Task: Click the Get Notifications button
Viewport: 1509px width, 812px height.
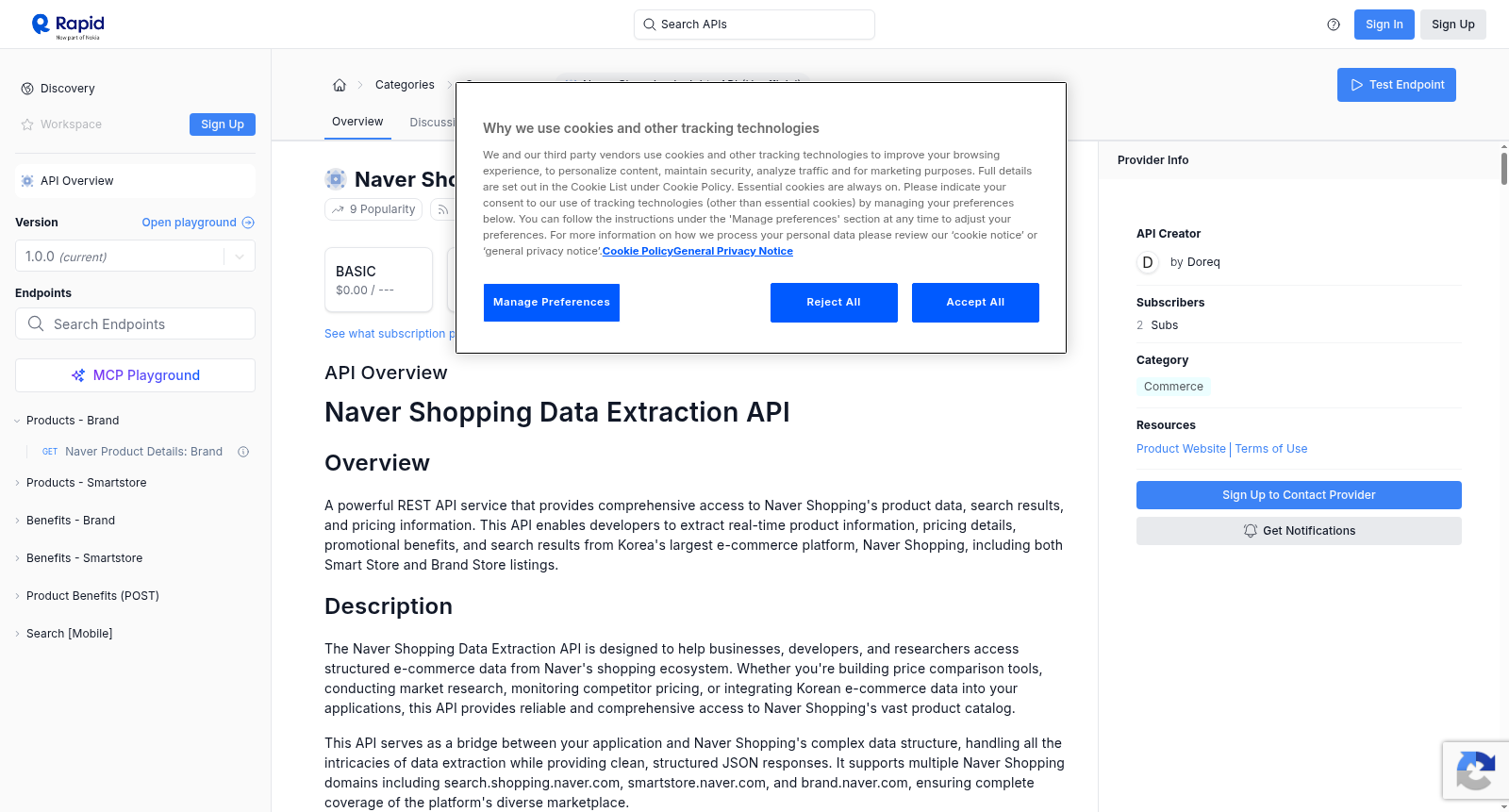Action: coord(1299,531)
